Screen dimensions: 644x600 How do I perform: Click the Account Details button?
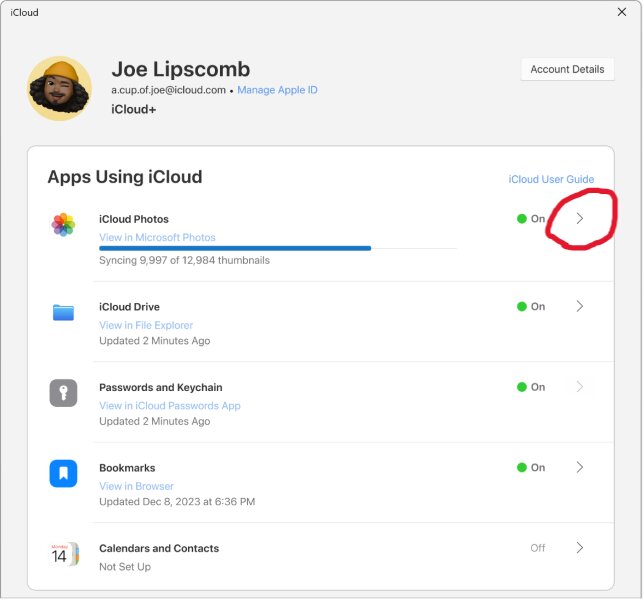coord(567,69)
